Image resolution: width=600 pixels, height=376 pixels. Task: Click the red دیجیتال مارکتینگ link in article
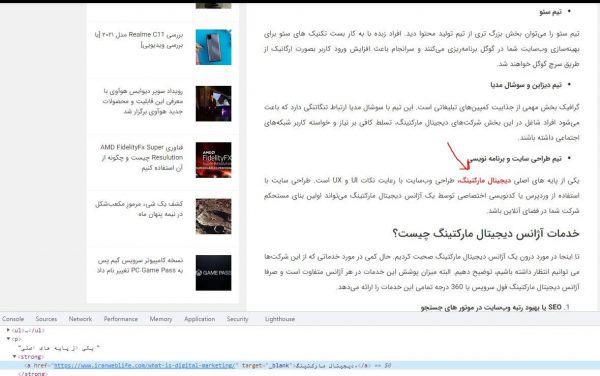(x=484, y=180)
